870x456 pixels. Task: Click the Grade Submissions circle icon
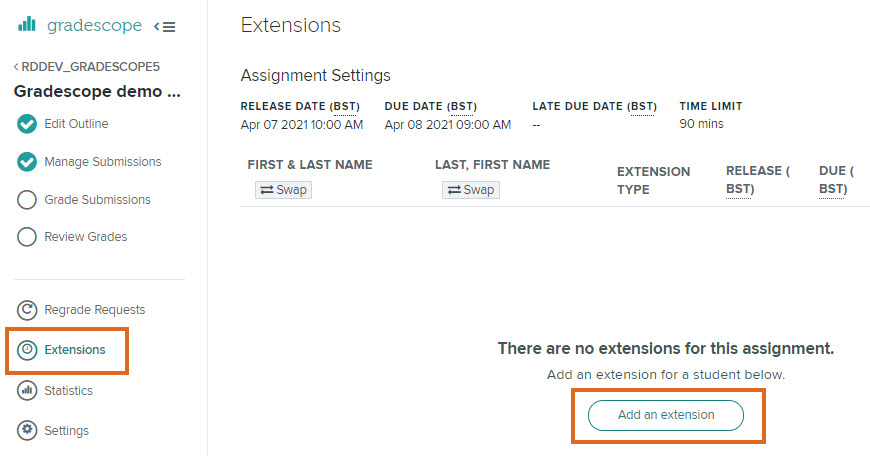(28, 200)
